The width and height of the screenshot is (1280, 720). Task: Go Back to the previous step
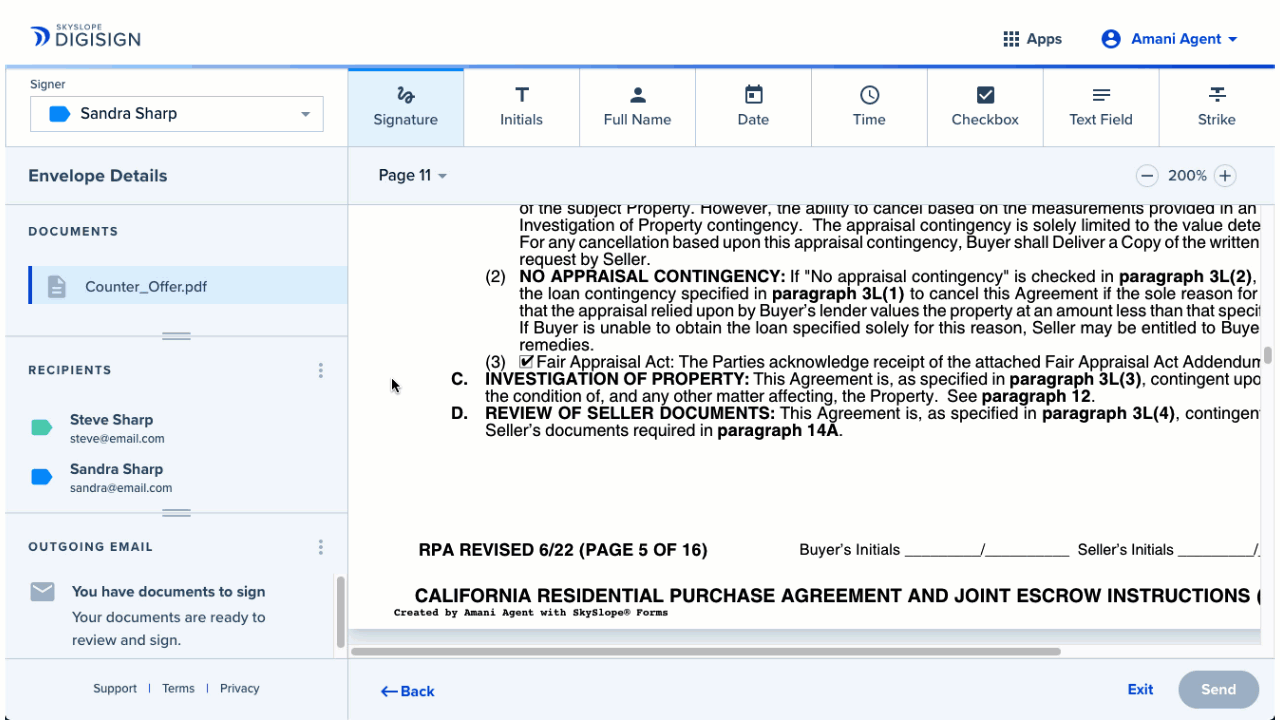[407, 691]
